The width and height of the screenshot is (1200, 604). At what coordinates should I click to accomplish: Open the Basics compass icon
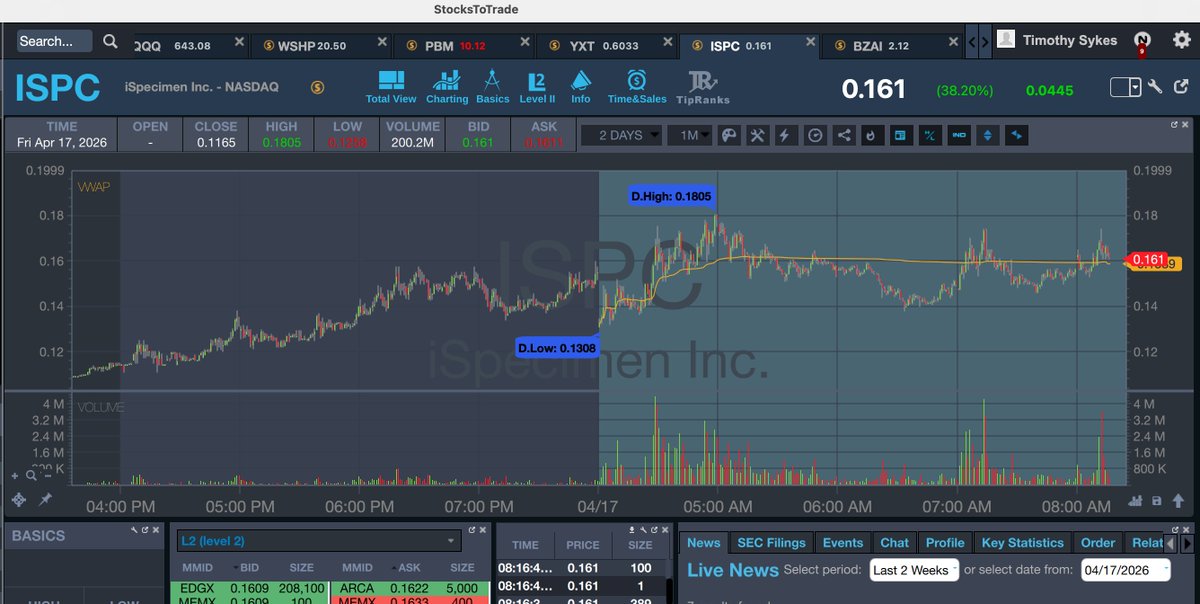[x=492, y=86]
